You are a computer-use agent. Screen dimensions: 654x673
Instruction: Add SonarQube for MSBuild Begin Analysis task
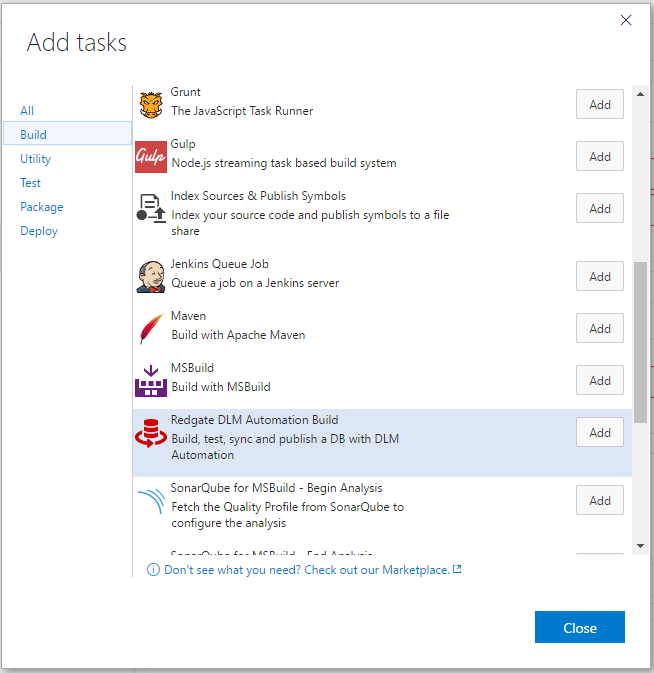[x=600, y=500]
